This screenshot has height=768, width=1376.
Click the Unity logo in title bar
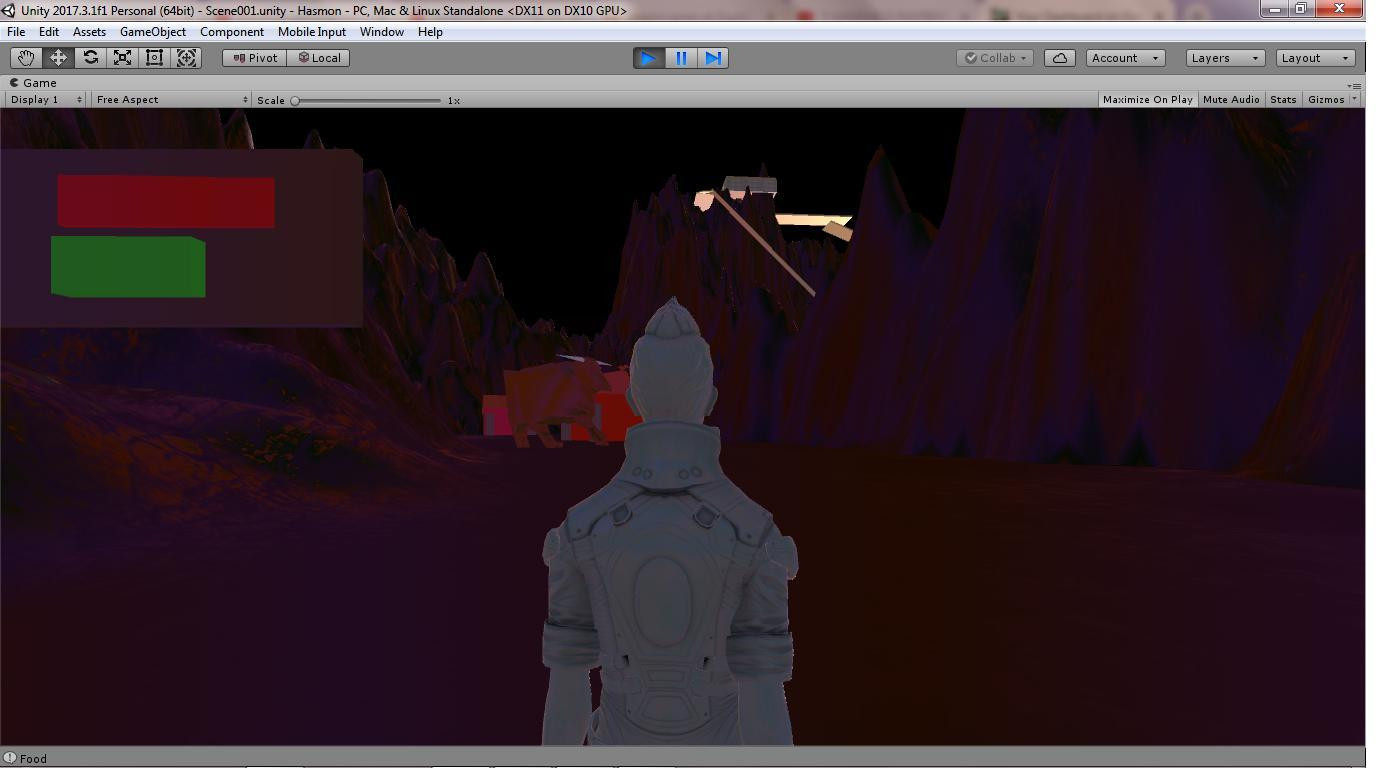point(8,10)
